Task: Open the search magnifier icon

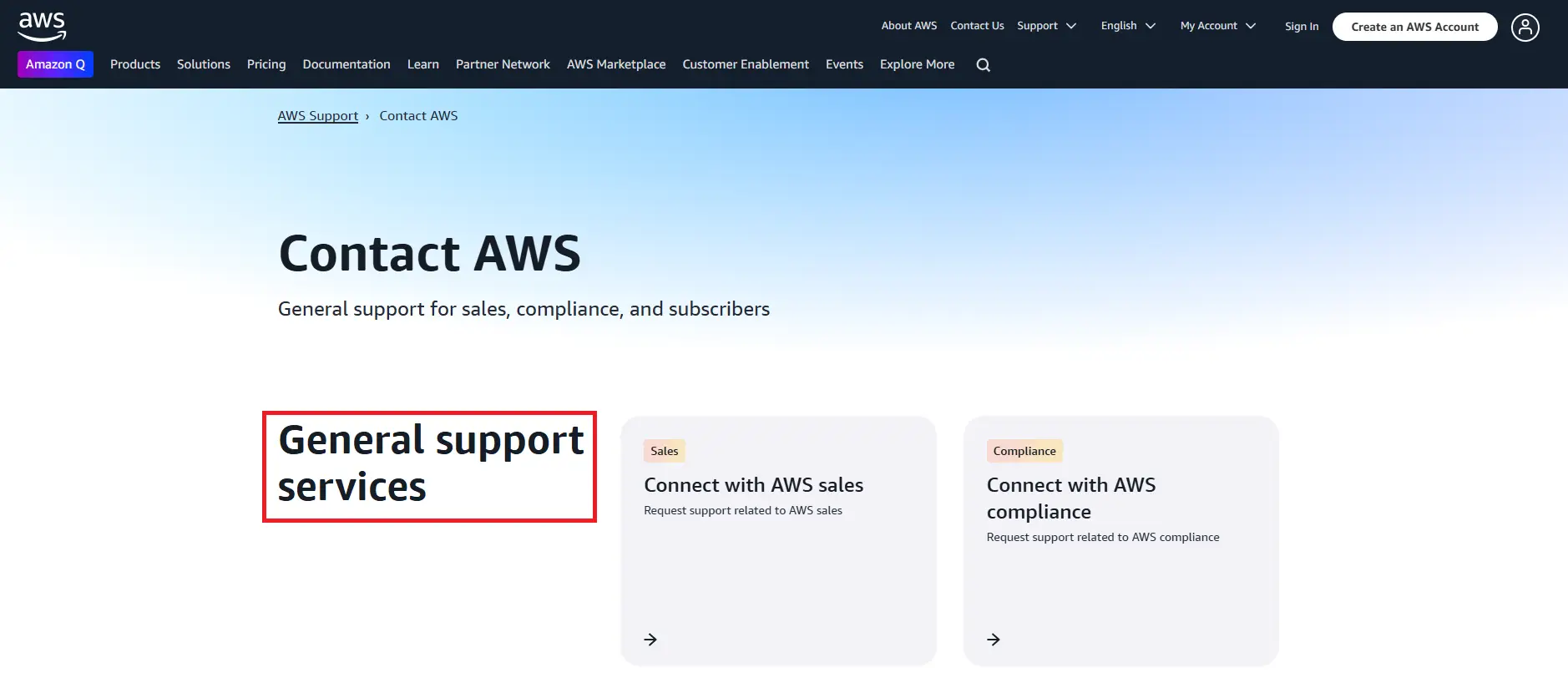Action: pyautogui.click(x=984, y=65)
